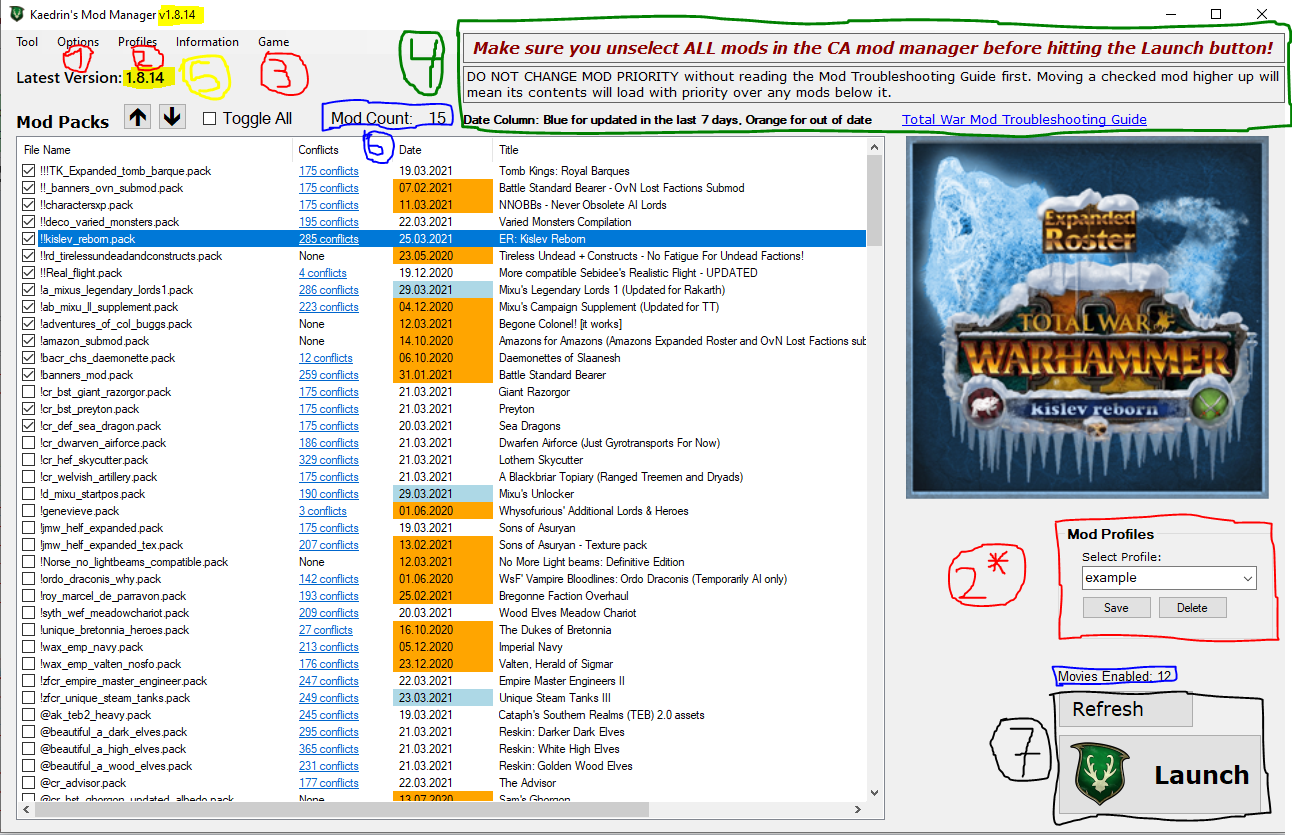Uncheck !!deco_varied_monsters.pack checkbox
The height and width of the screenshot is (835, 1292).
point(28,222)
